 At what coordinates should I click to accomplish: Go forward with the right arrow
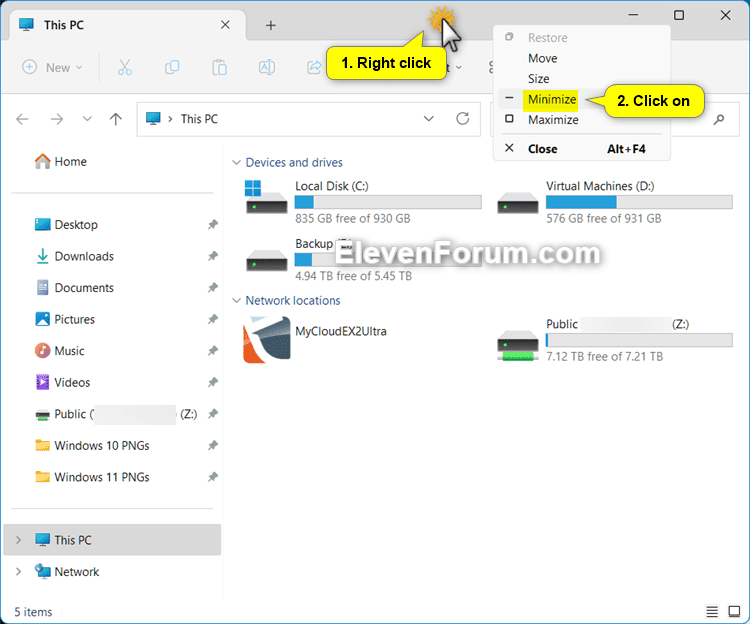[x=56, y=119]
